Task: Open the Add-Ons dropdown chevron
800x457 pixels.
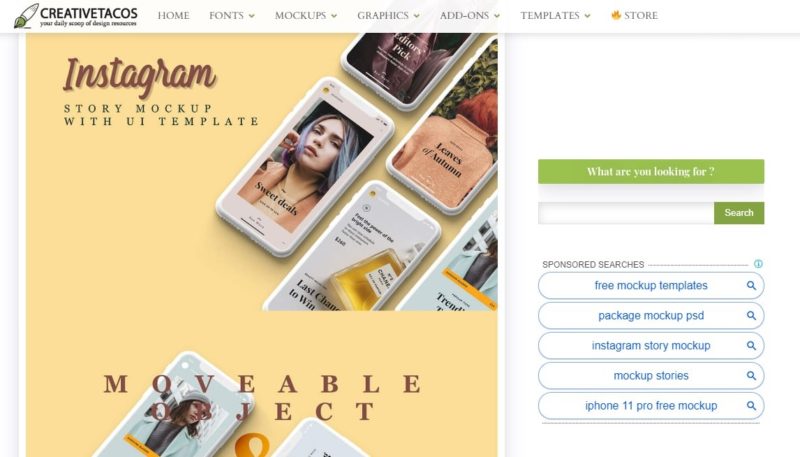Action: coord(497,16)
